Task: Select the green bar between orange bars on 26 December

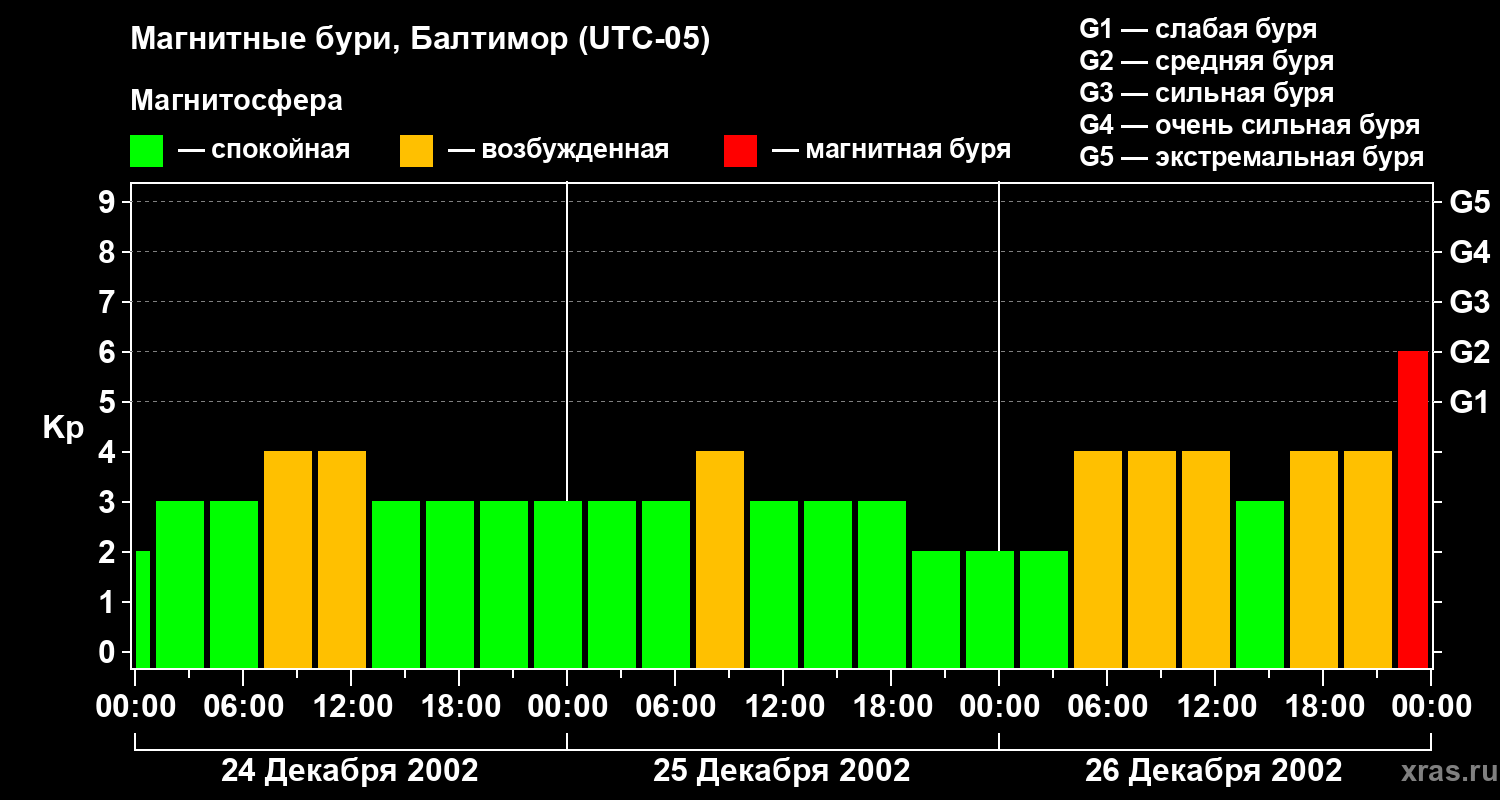Action: pos(1260,585)
